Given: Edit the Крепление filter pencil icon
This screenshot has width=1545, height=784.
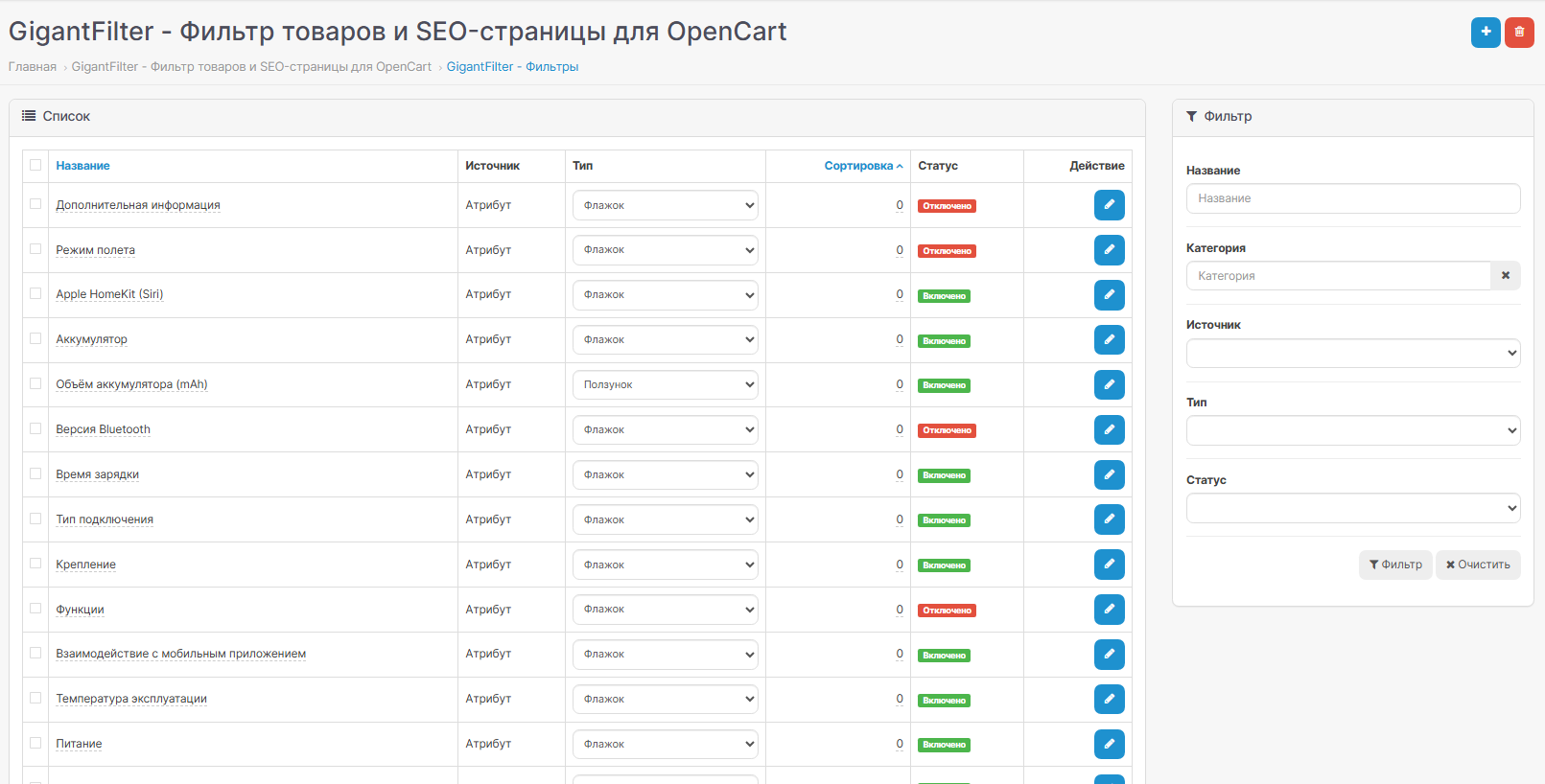Looking at the screenshot, I should [1110, 565].
